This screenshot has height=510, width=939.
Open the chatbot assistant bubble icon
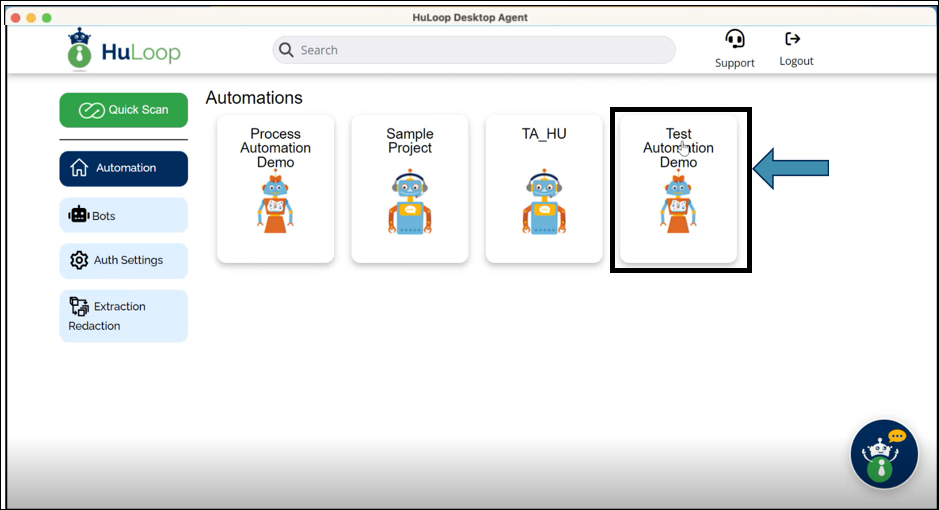click(x=884, y=453)
